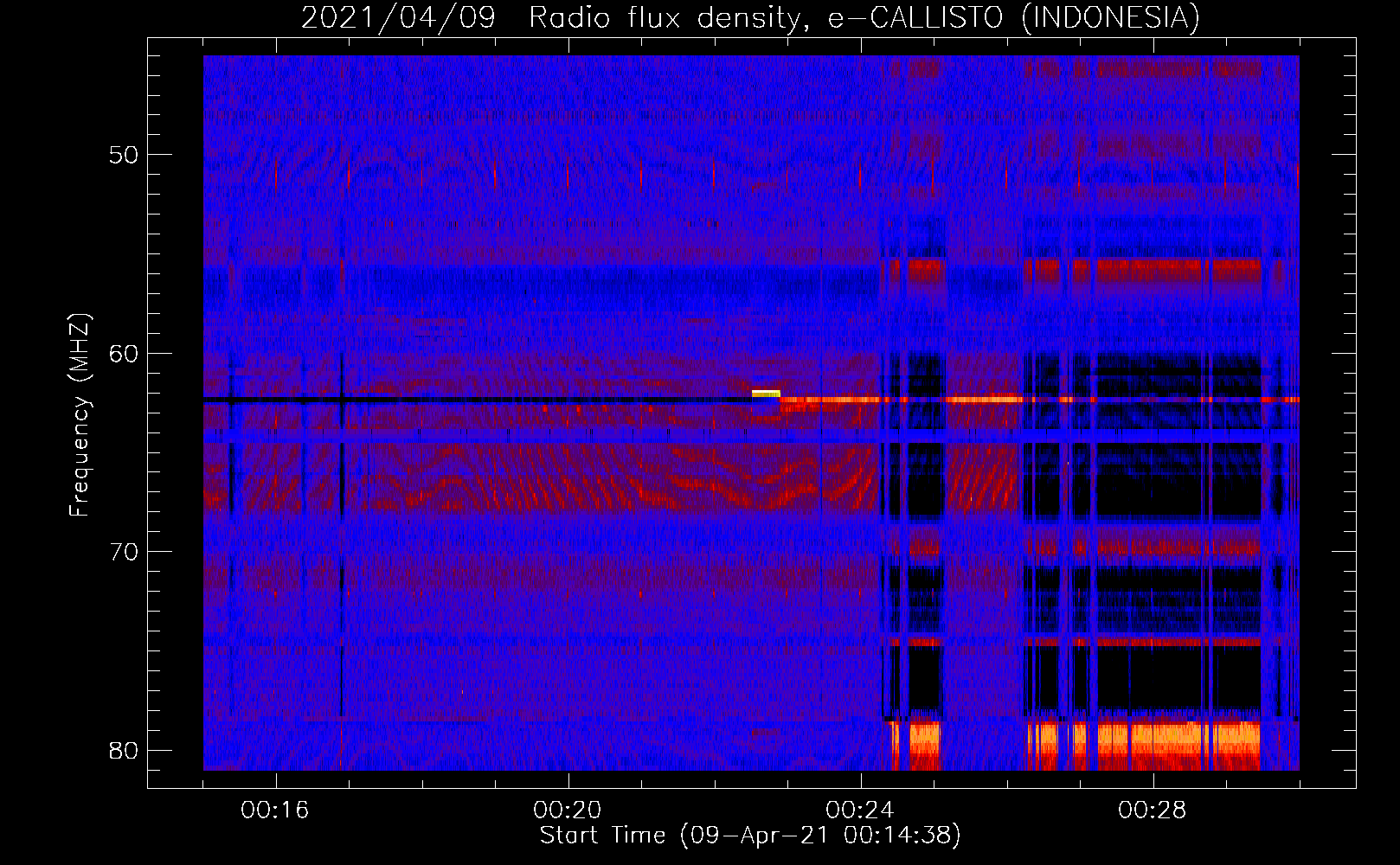Click the 70 frequency tick label
This screenshot has height=865, width=1400.
[124, 552]
